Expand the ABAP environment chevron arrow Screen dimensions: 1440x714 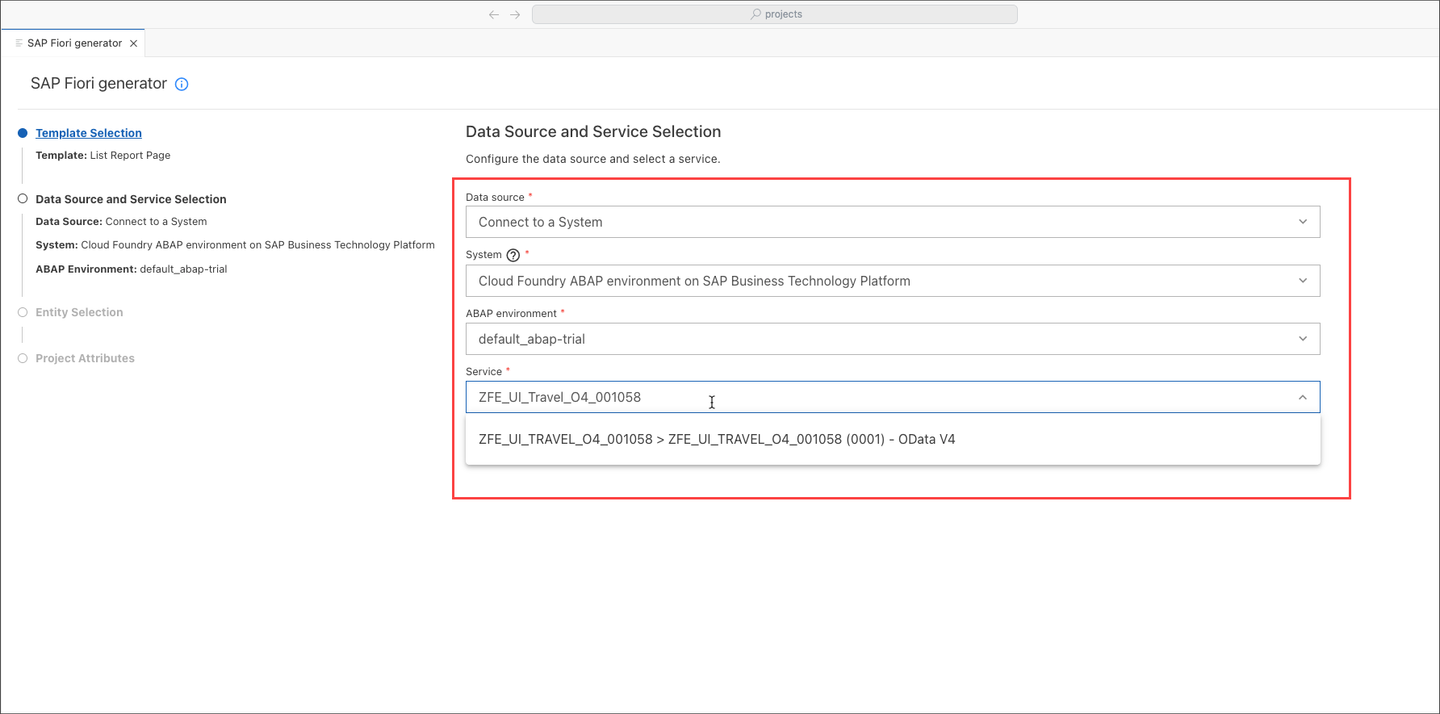coord(1303,339)
